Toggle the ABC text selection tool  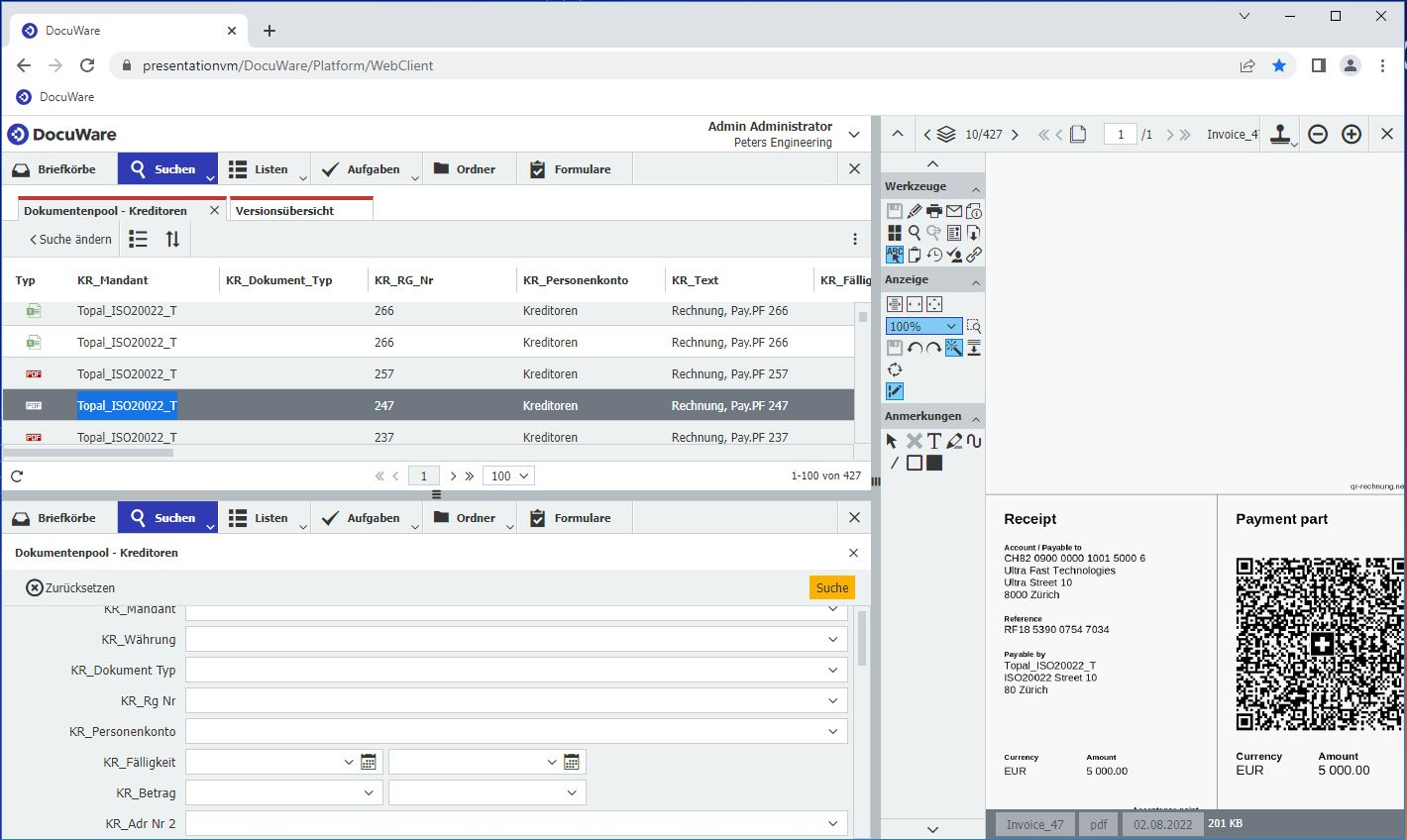pyautogui.click(x=894, y=255)
